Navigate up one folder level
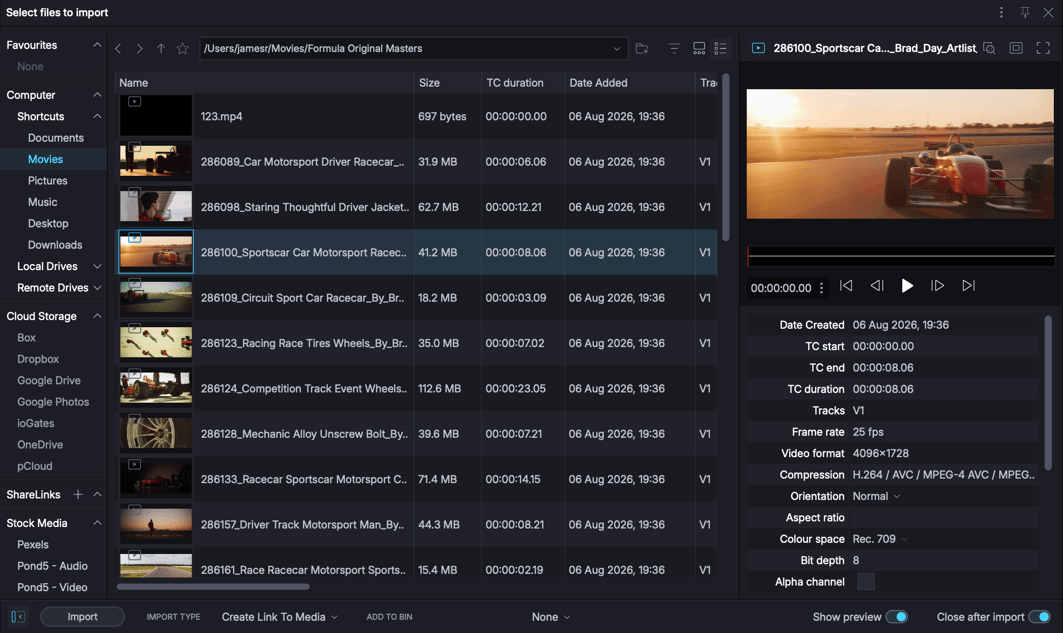 coord(161,49)
